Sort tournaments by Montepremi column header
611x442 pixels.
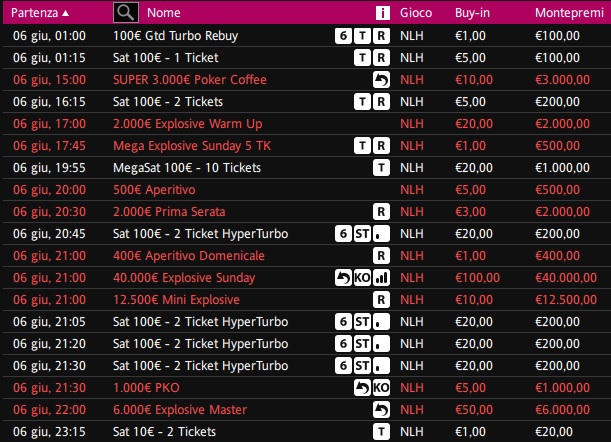tap(569, 13)
